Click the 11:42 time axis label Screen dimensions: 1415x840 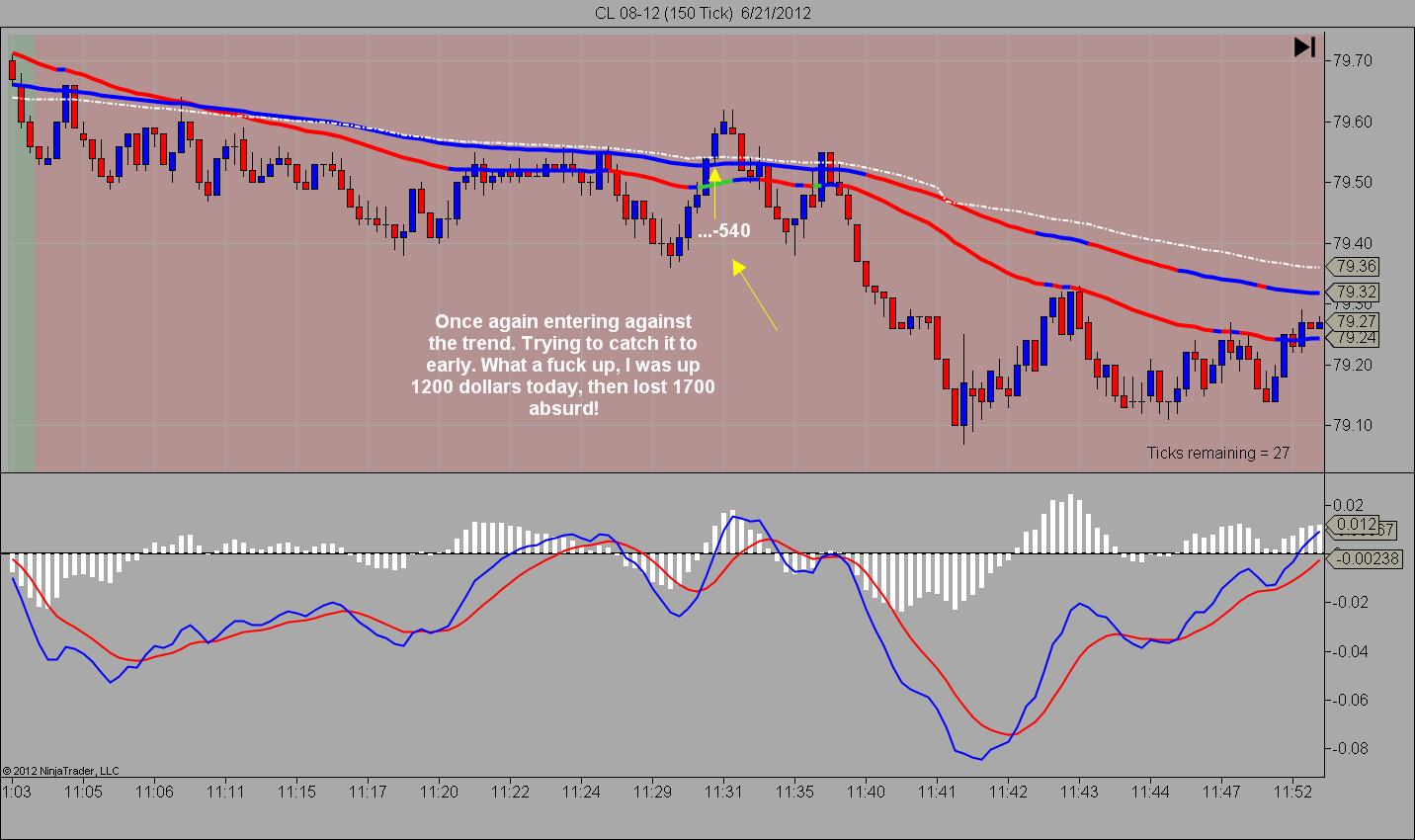[x=1008, y=792]
